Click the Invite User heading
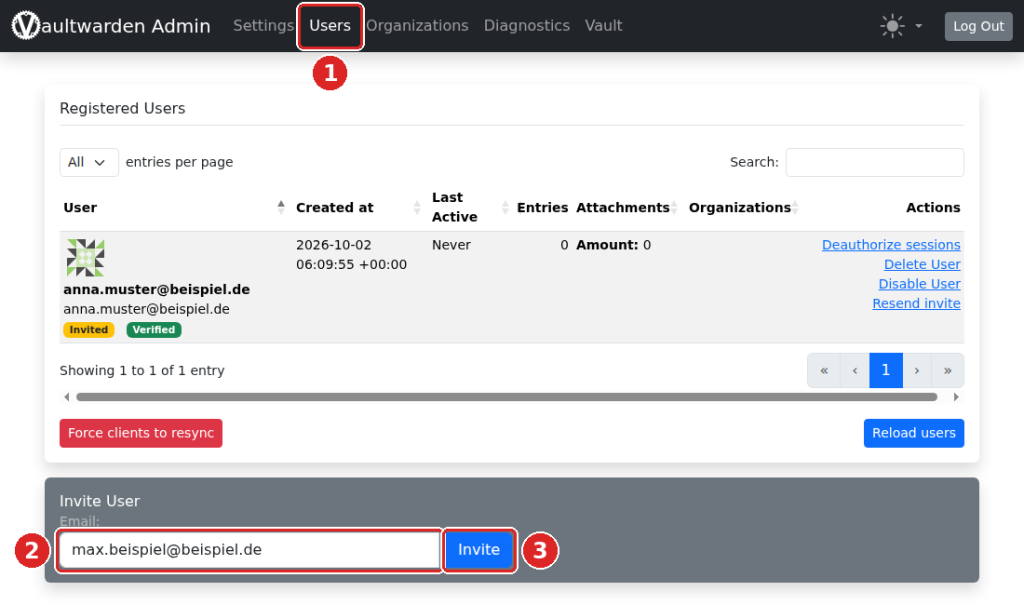This screenshot has width=1024, height=605. coord(100,501)
